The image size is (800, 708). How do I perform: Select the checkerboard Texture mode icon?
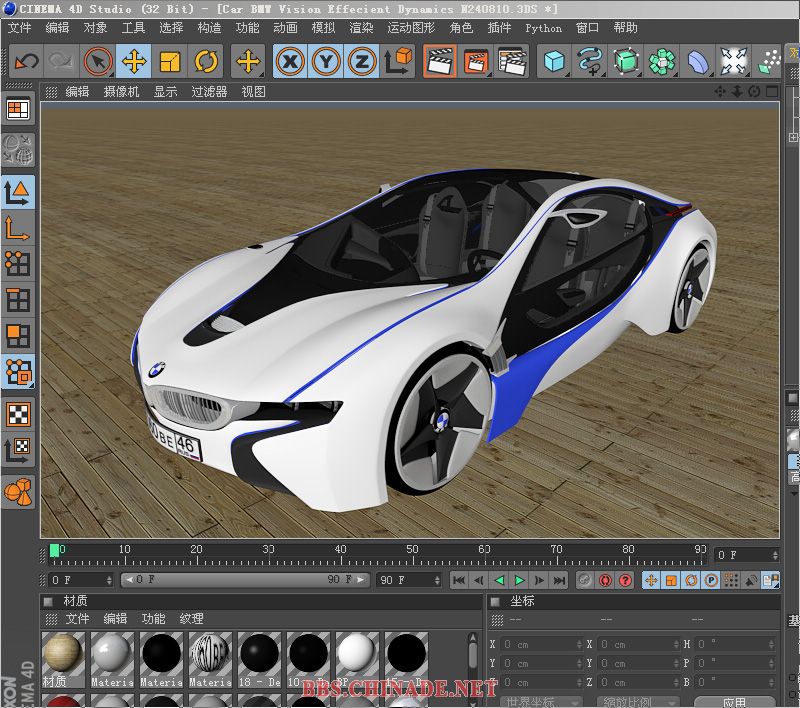pos(18,415)
